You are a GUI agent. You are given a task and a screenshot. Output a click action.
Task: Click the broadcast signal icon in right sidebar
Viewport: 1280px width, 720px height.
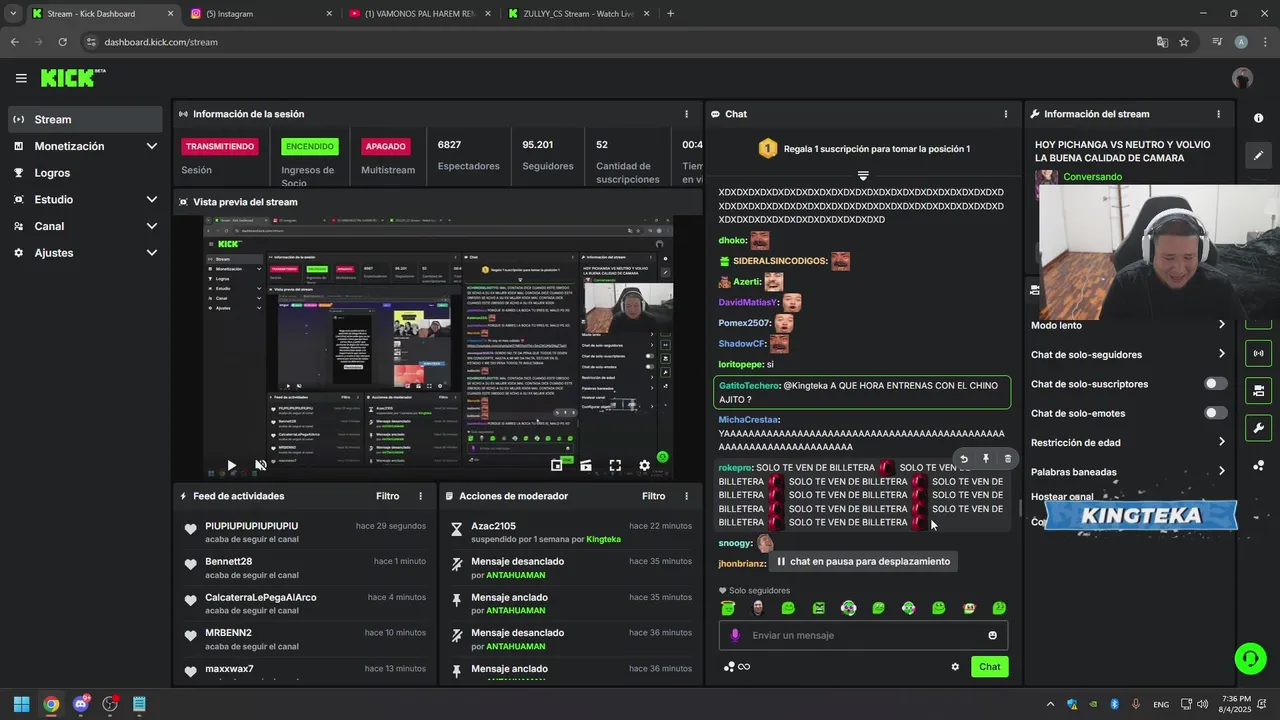click(1258, 353)
